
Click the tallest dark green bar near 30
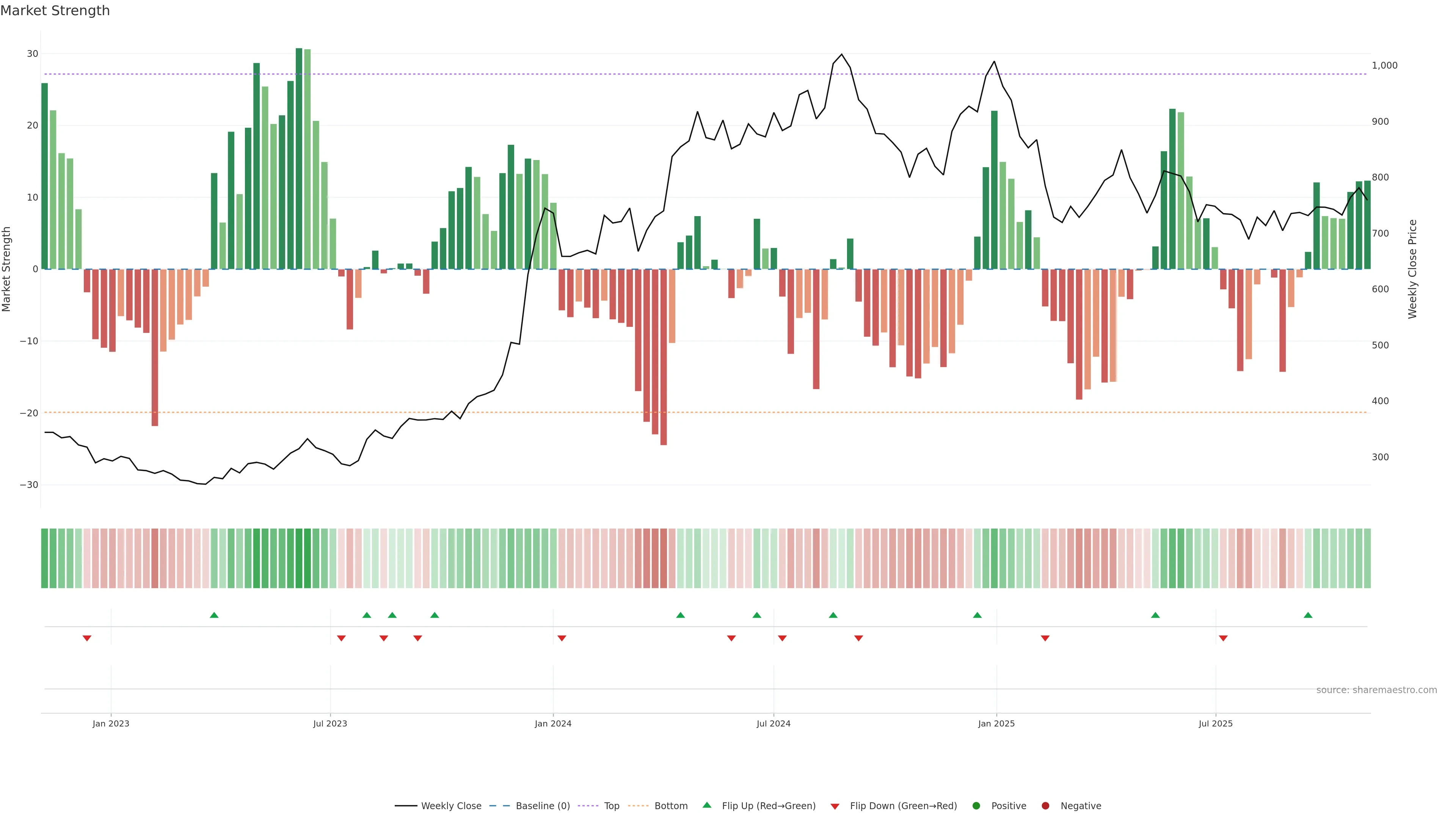click(x=299, y=158)
